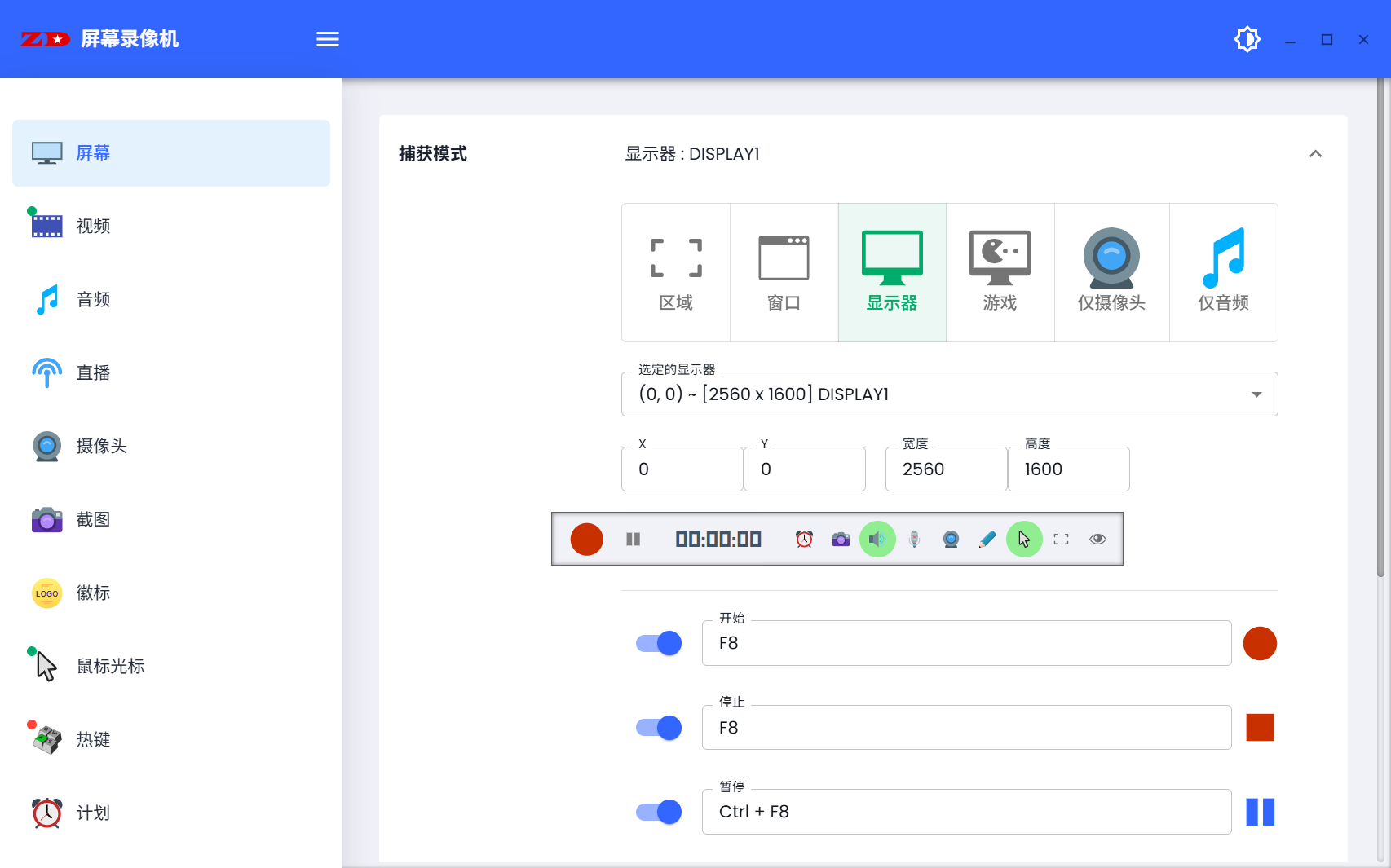The image size is (1391, 868).
Task: Click the alarm clock timer icon in toolbar
Action: tap(803, 539)
